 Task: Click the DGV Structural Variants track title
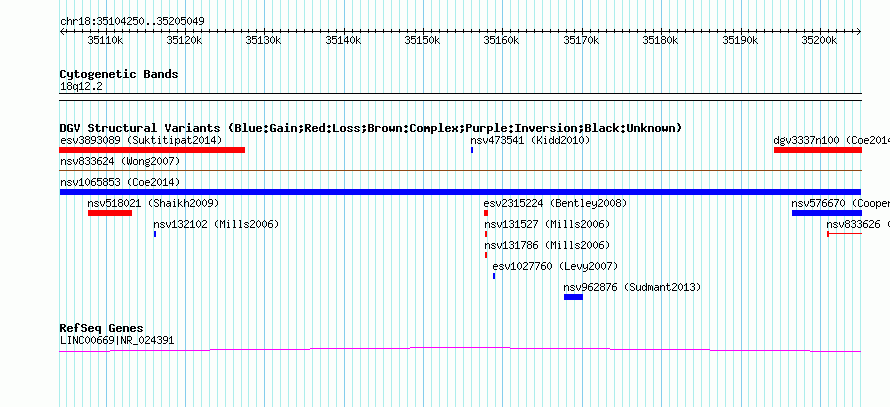click(x=371, y=128)
